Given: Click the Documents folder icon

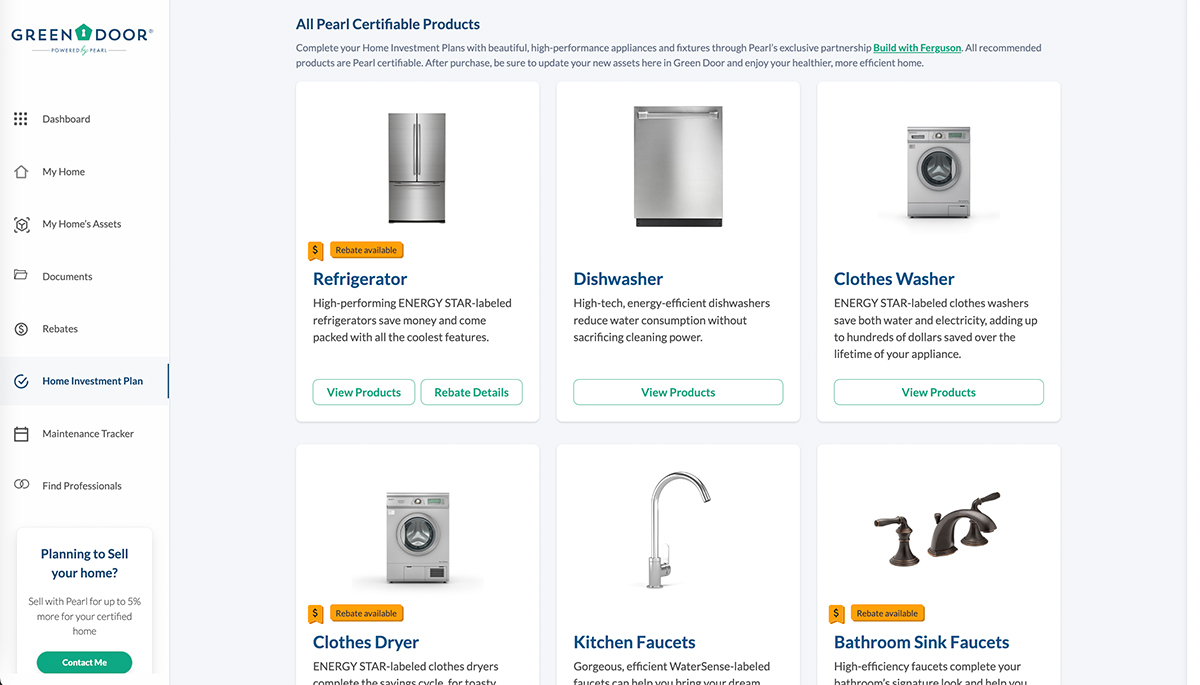Looking at the screenshot, I should click(20, 276).
